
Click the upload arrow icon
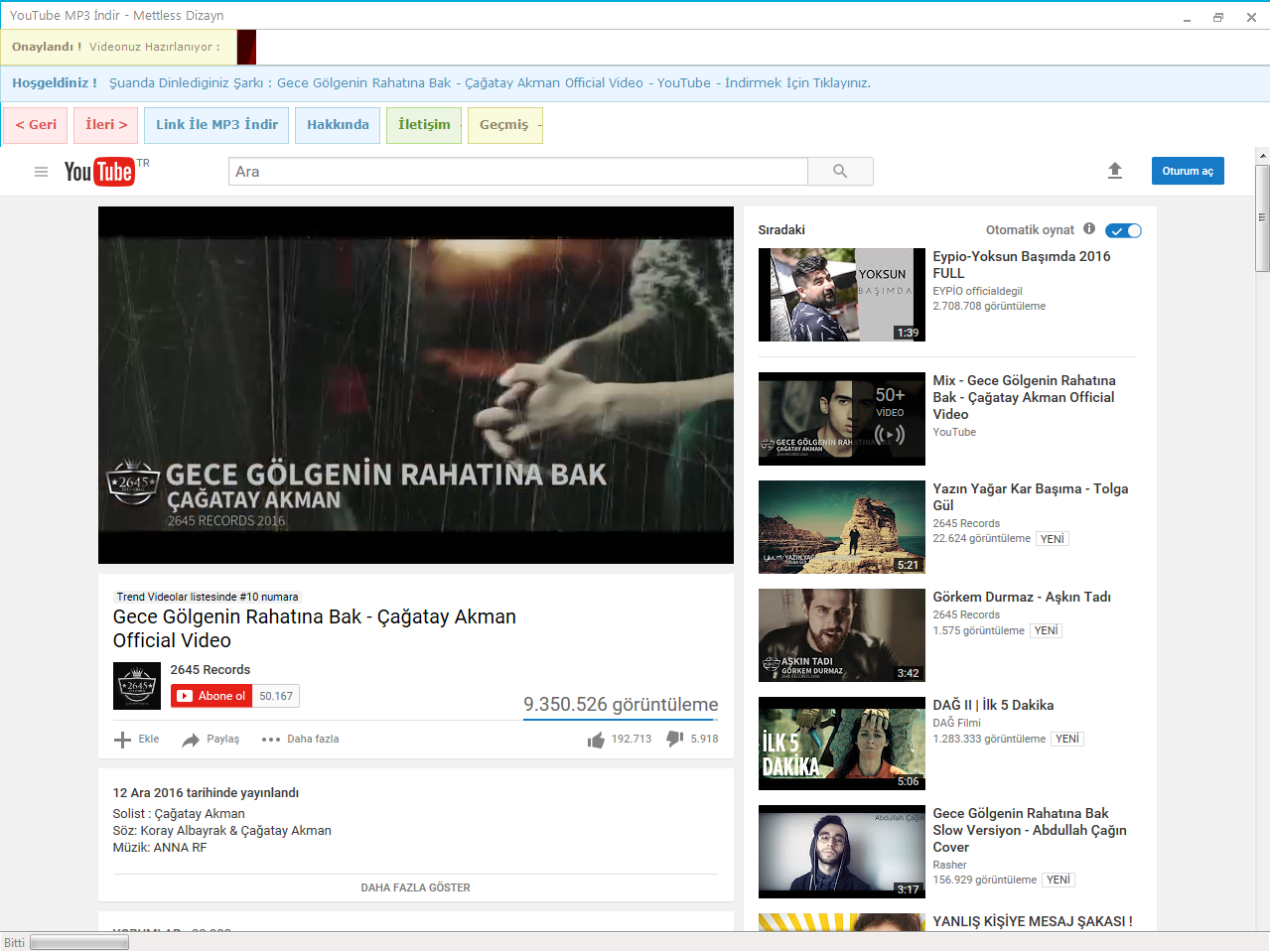[1115, 171]
